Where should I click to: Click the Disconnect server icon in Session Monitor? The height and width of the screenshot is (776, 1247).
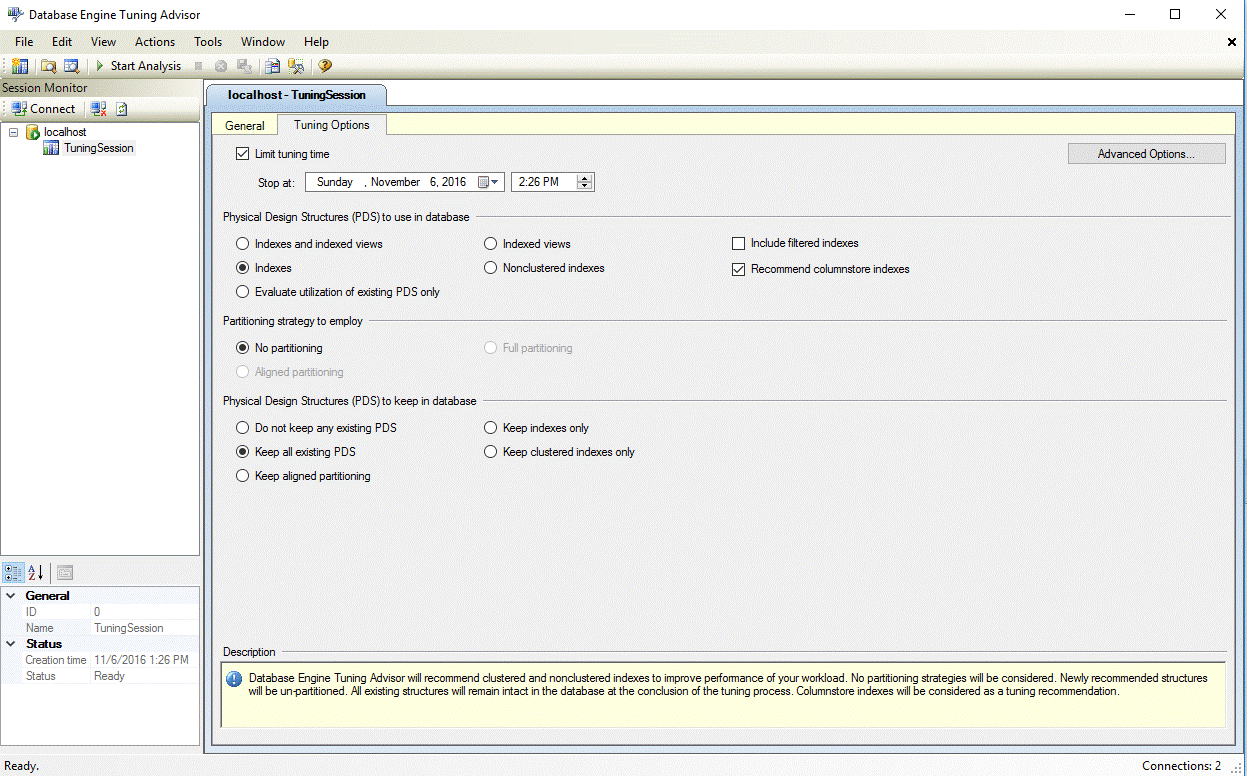coord(98,109)
